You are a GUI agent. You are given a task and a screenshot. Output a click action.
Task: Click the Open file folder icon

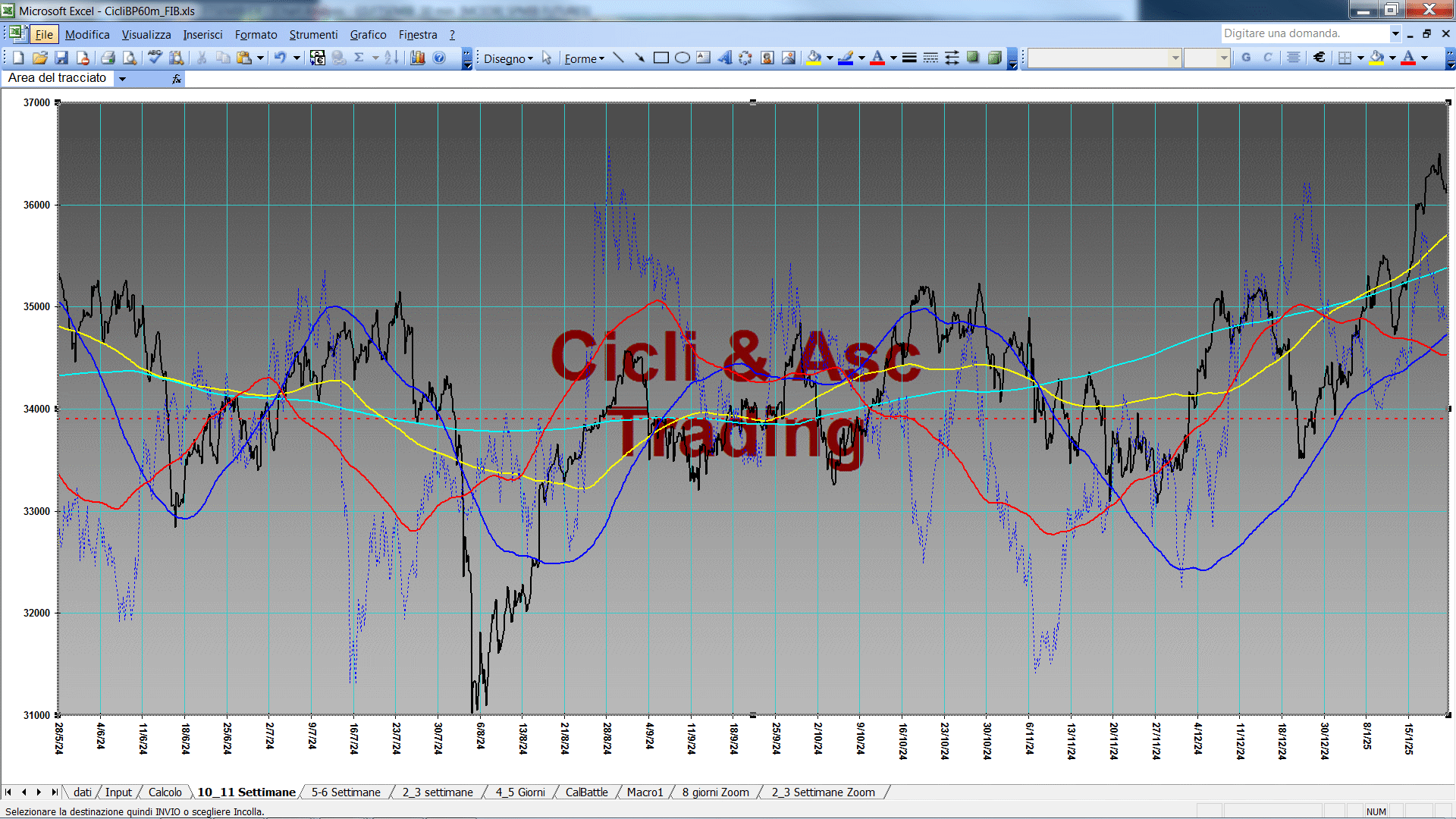[40, 58]
